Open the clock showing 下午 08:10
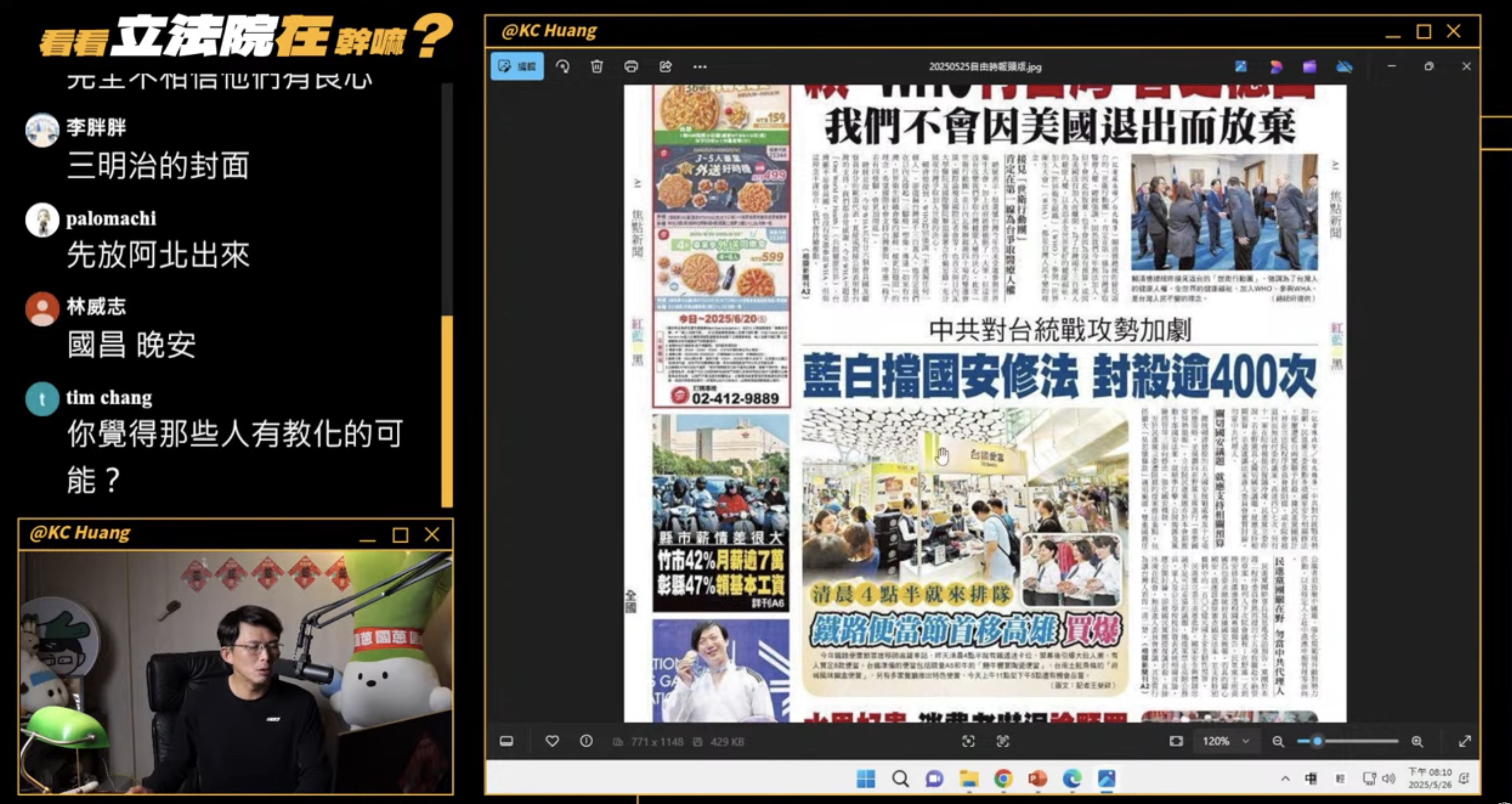The width and height of the screenshot is (1512, 804). coord(1430,778)
